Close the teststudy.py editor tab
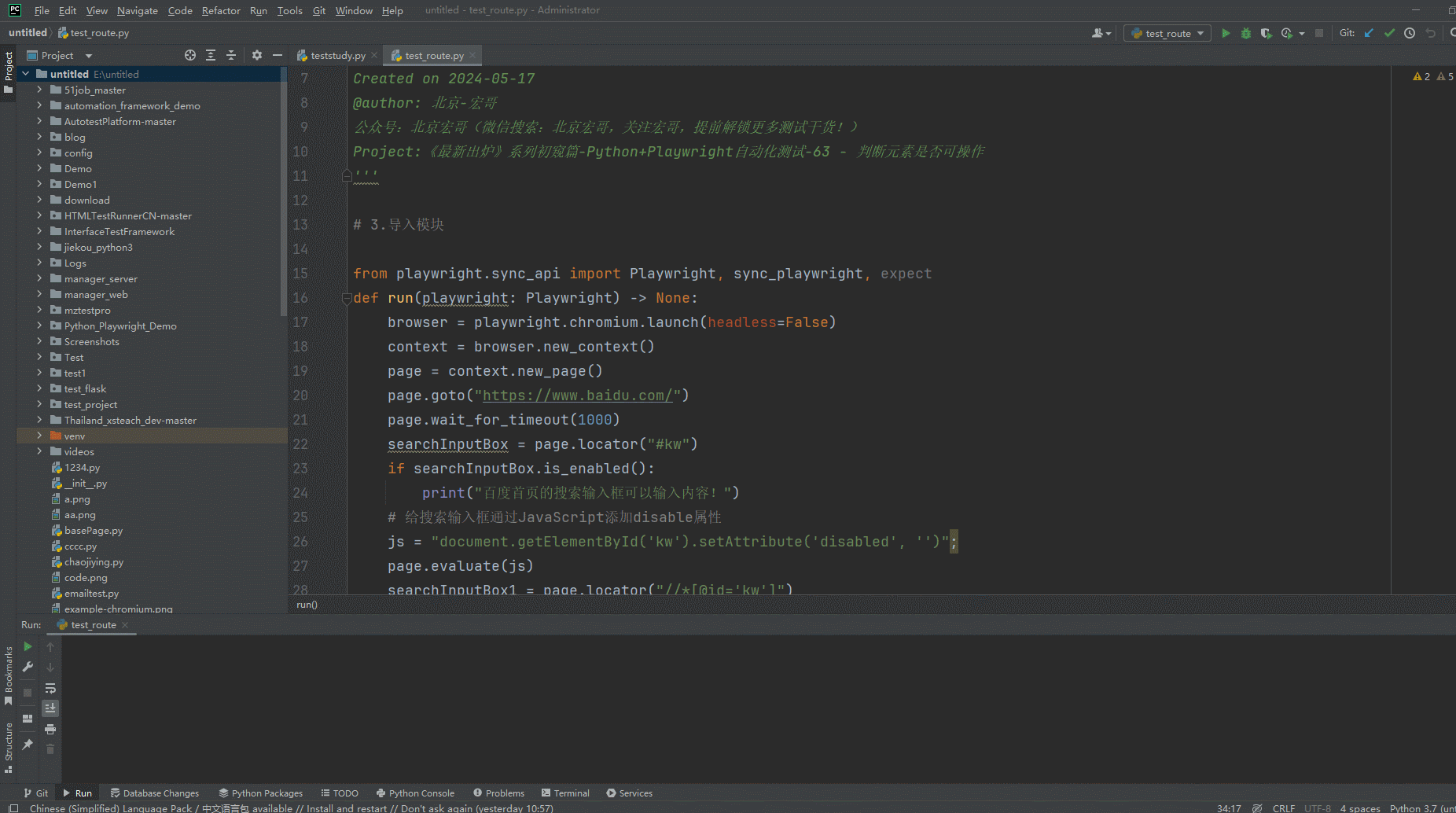Image resolution: width=1456 pixels, height=813 pixels. click(374, 55)
